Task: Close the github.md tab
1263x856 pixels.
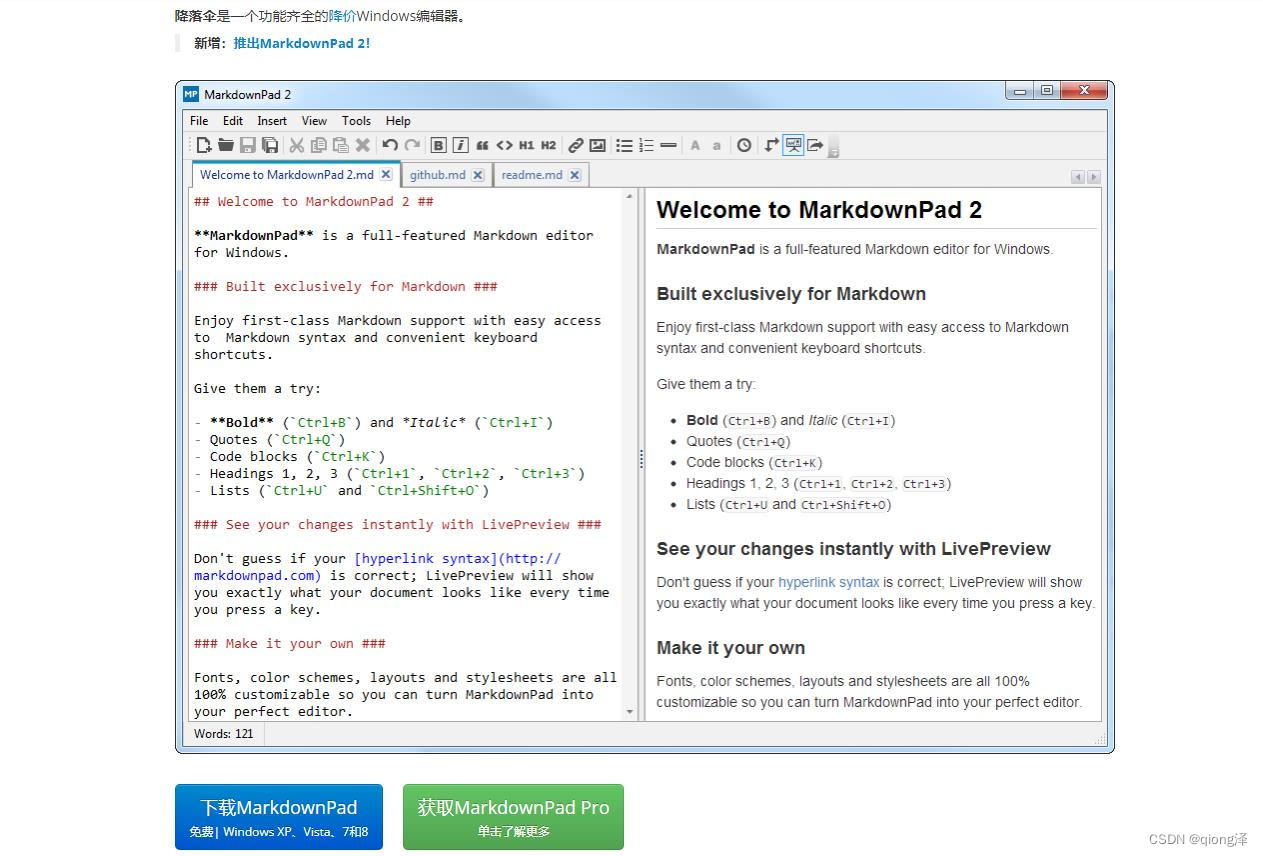Action: (x=478, y=174)
